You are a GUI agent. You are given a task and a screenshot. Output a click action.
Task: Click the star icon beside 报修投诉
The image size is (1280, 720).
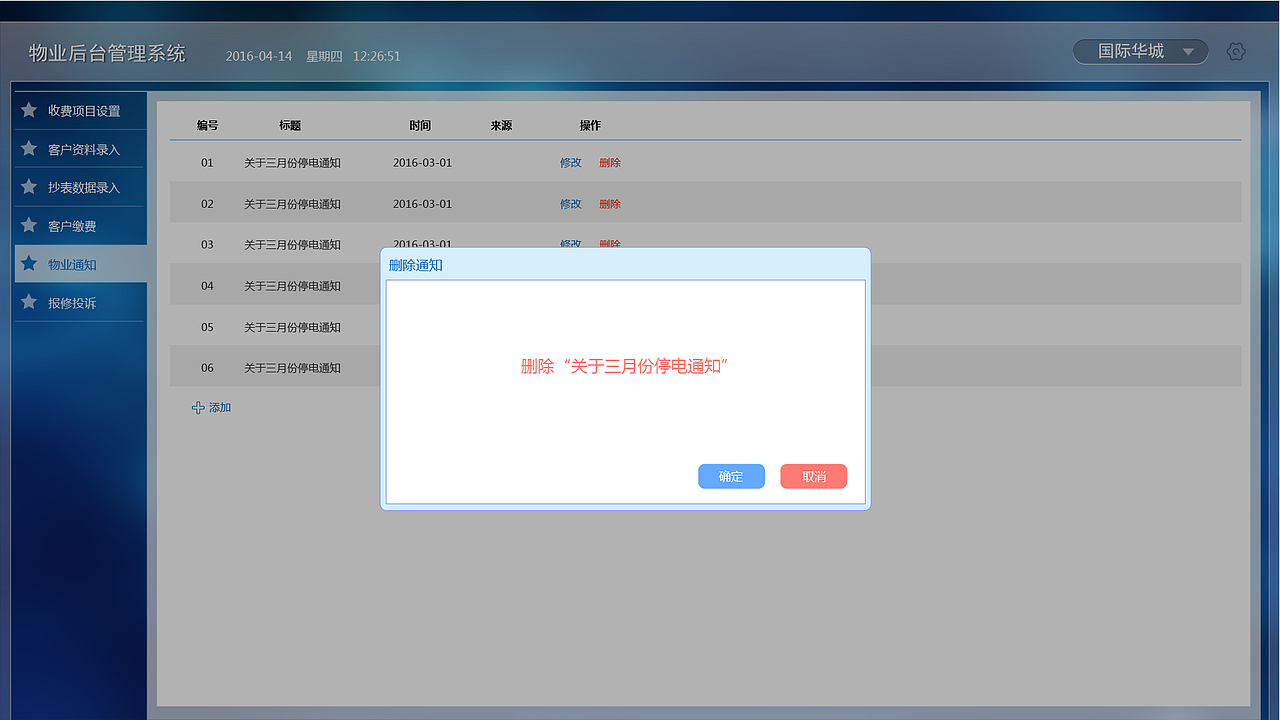(x=28, y=302)
